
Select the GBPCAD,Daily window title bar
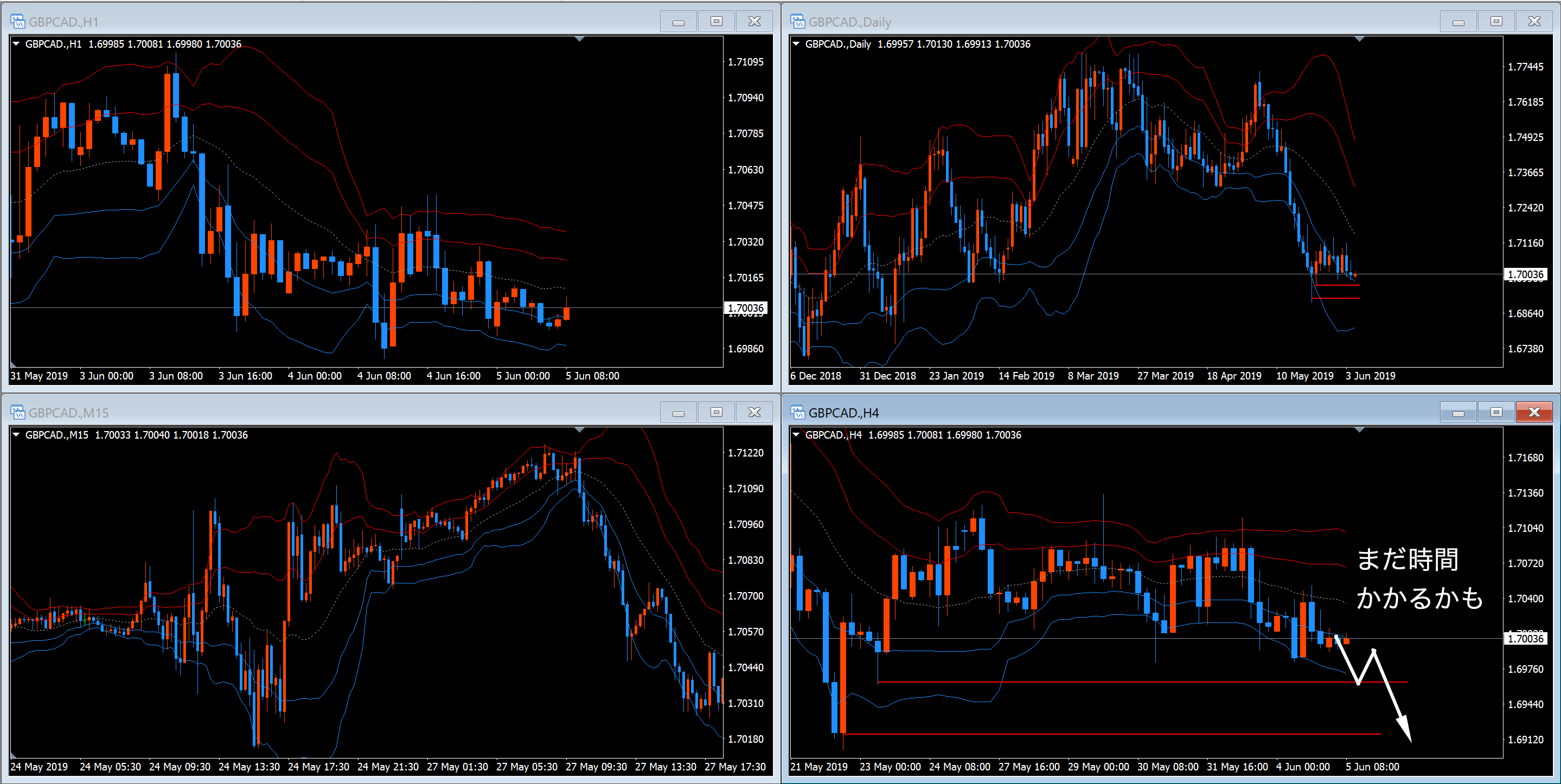[x=1151, y=22]
